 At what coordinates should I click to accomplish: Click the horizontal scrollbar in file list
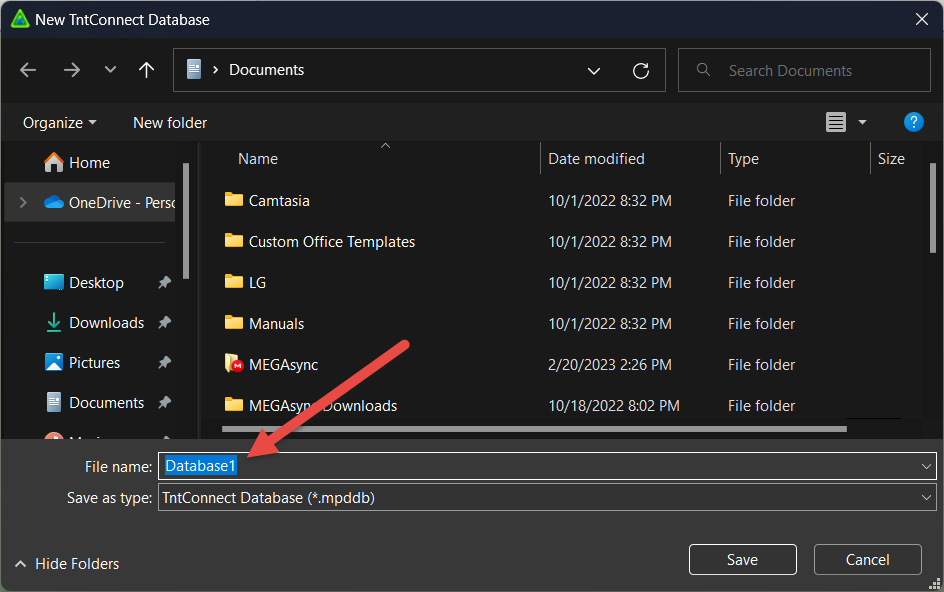[534, 429]
